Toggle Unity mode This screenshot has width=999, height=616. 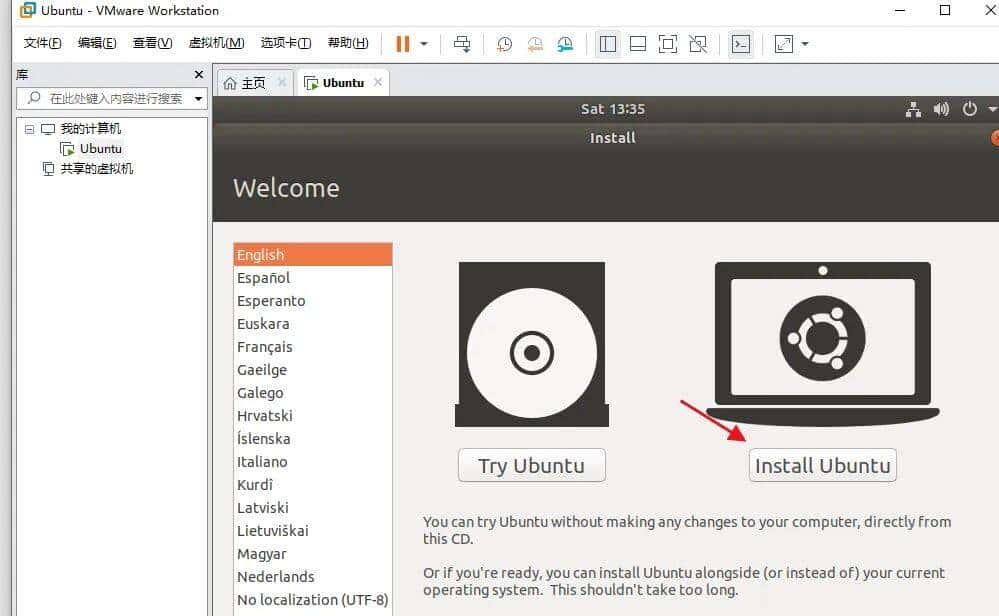point(700,43)
